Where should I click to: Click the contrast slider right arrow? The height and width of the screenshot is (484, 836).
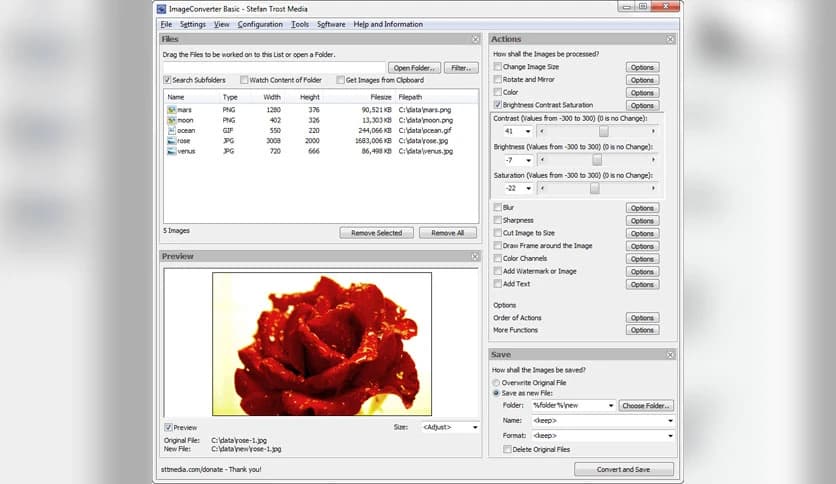point(653,131)
